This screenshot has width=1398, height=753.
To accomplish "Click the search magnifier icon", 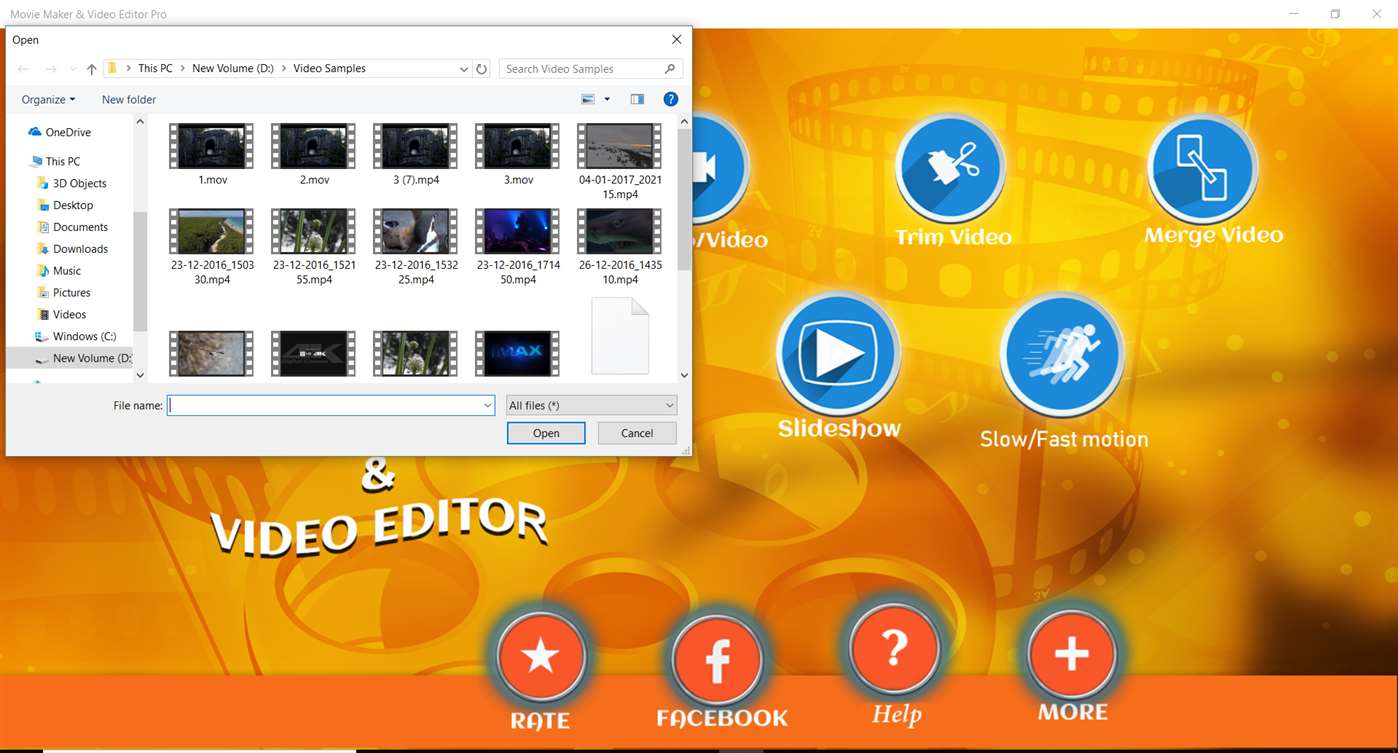I will [670, 69].
